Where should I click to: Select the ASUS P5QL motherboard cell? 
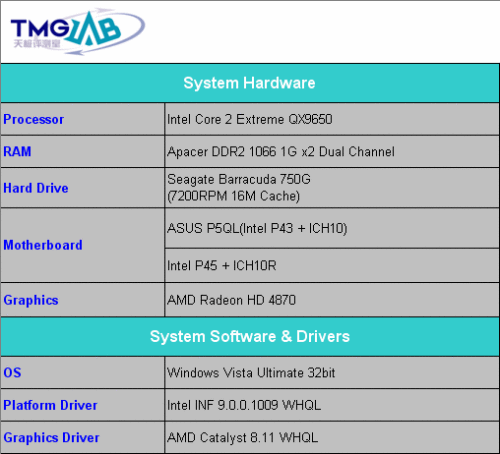[332, 228]
